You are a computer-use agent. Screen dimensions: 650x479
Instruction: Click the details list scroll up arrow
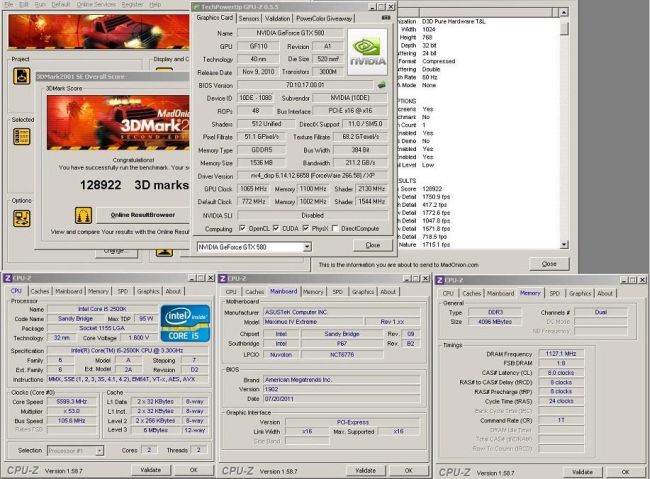(564, 12)
